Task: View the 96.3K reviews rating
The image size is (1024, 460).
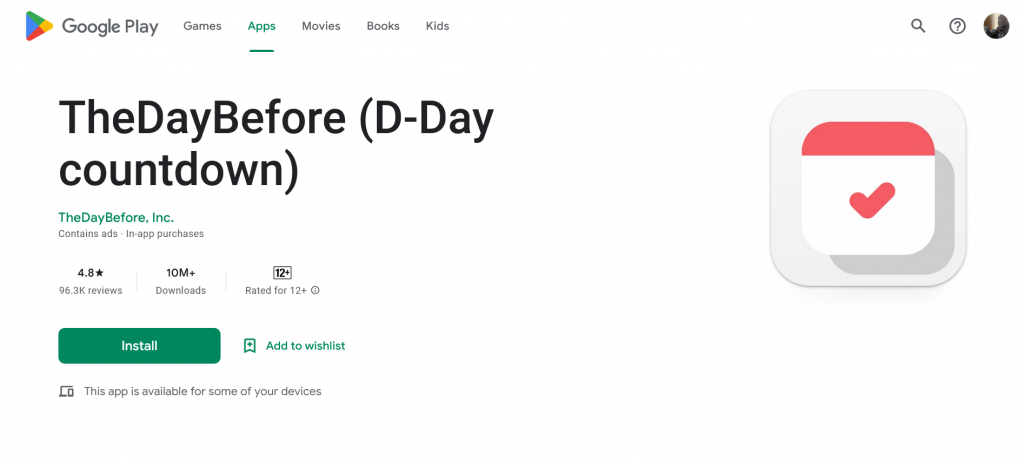Action: (x=90, y=282)
